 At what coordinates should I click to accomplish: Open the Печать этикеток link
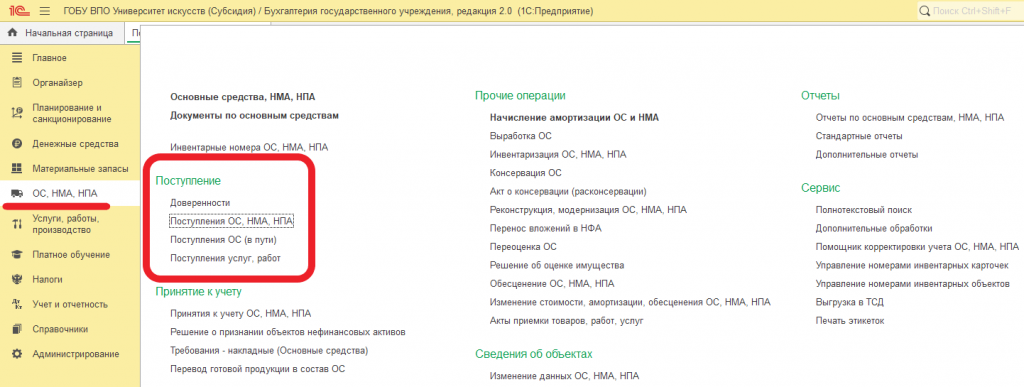[x=849, y=321]
